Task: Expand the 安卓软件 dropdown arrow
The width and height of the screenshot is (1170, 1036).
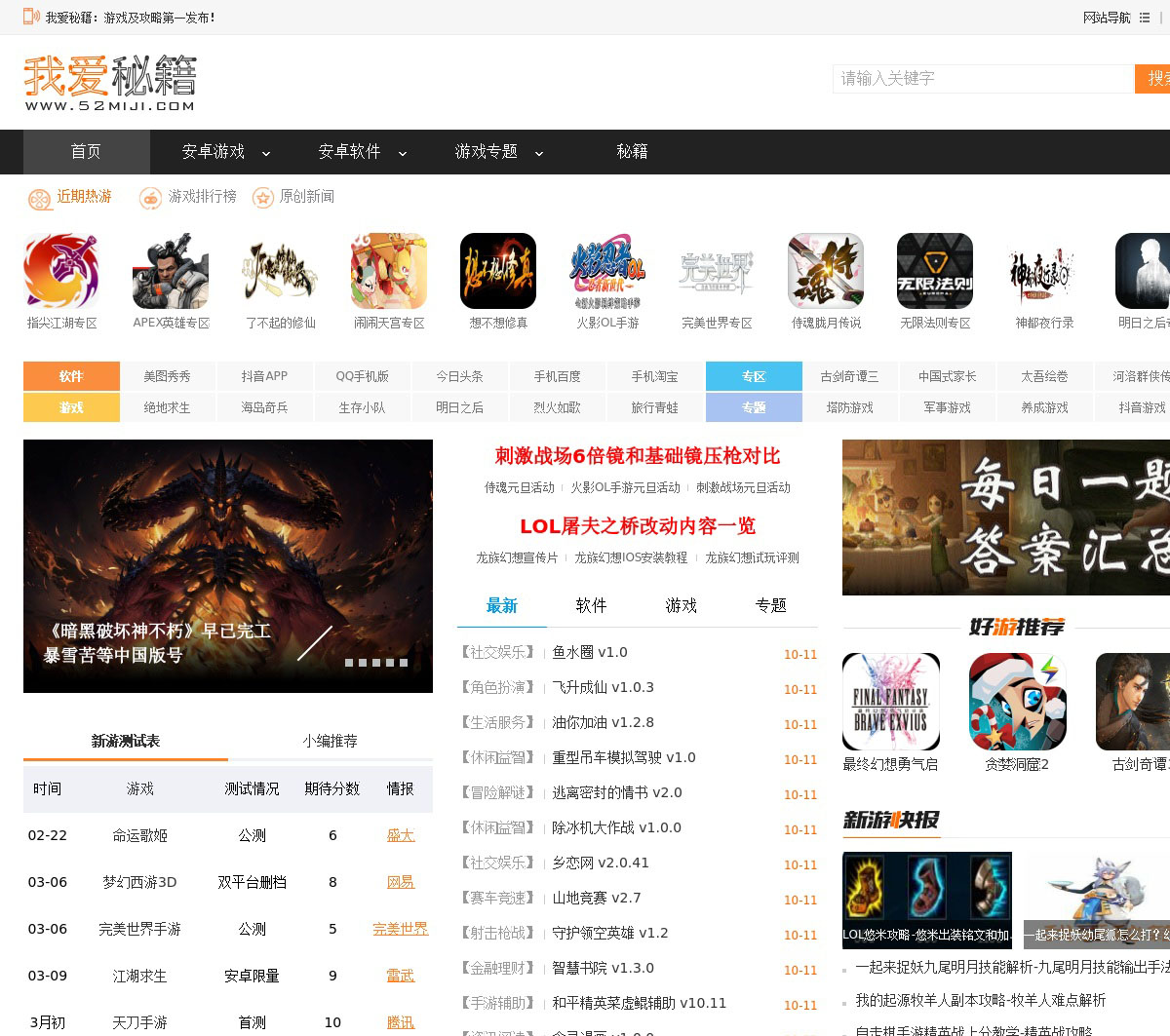Action: (x=403, y=153)
